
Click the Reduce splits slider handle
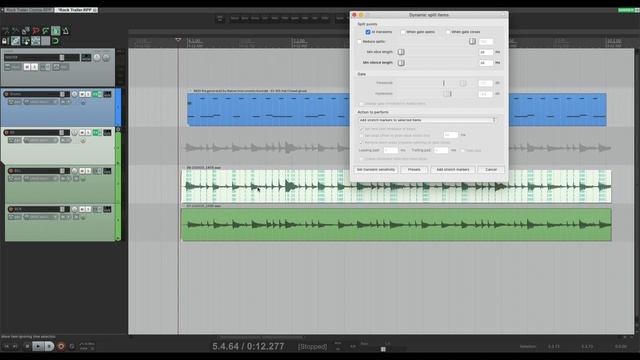click(x=472, y=42)
